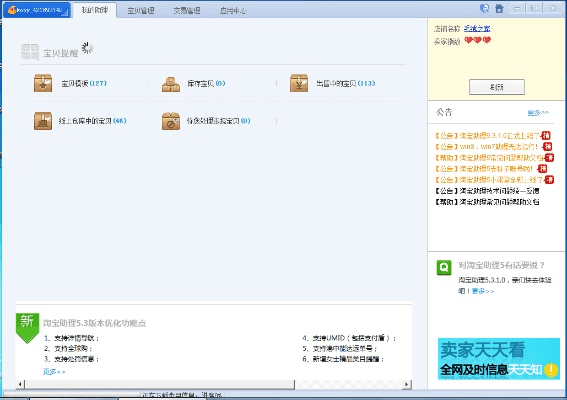The height and width of the screenshot is (400, 567).
Task: Click the horizontal scrollbar right arrow
Action: pyautogui.click(x=407, y=384)
